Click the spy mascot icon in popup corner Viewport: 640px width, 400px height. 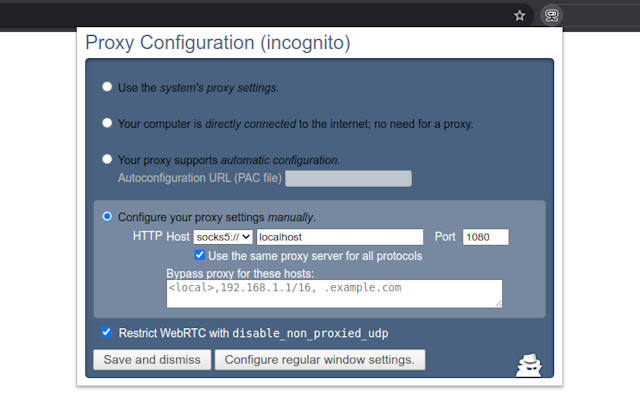coord(528,365)
